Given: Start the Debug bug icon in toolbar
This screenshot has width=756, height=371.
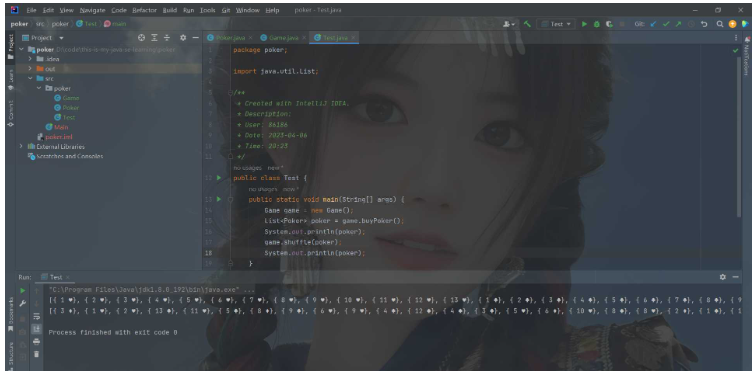Looking at the screenshot, I should point(596,24).
